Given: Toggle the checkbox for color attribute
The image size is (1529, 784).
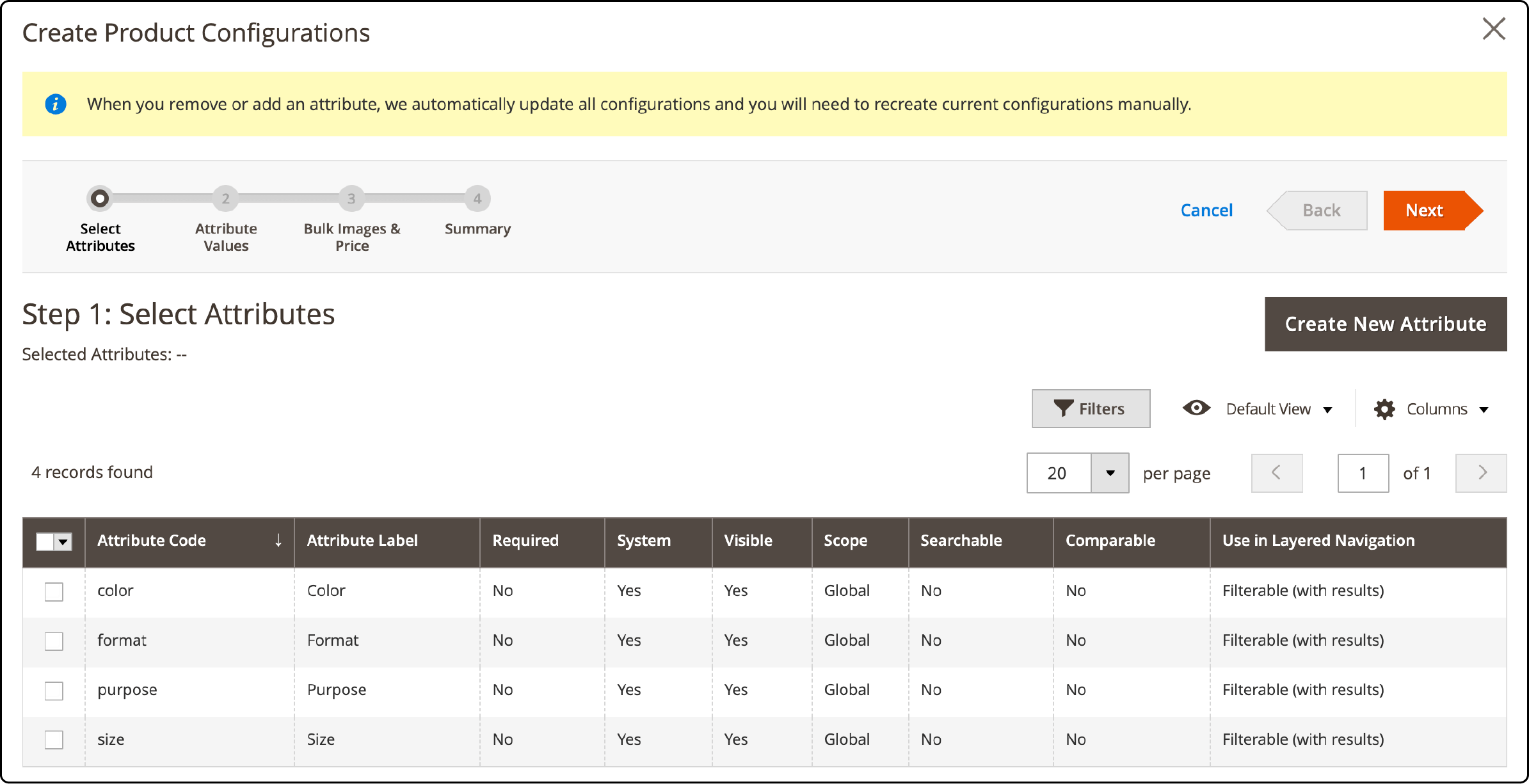Looking at the screenshot, I should (x=54, y=591).
